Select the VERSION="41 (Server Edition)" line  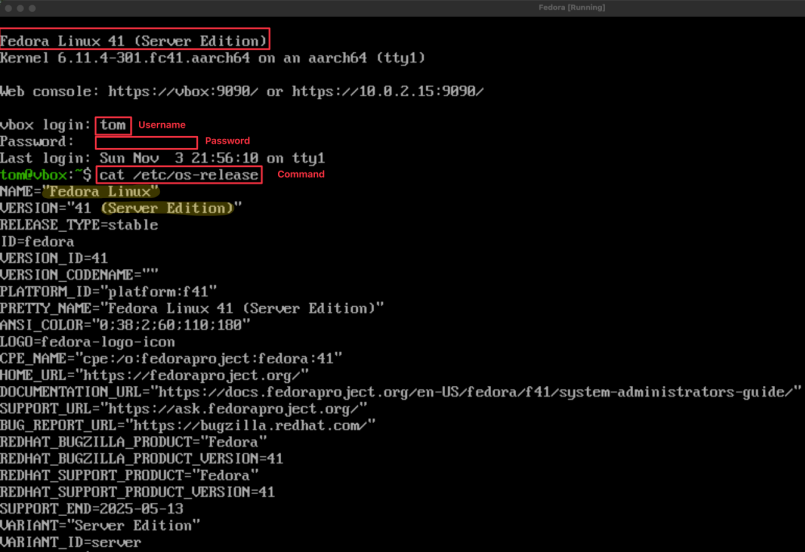click(121, 208)
